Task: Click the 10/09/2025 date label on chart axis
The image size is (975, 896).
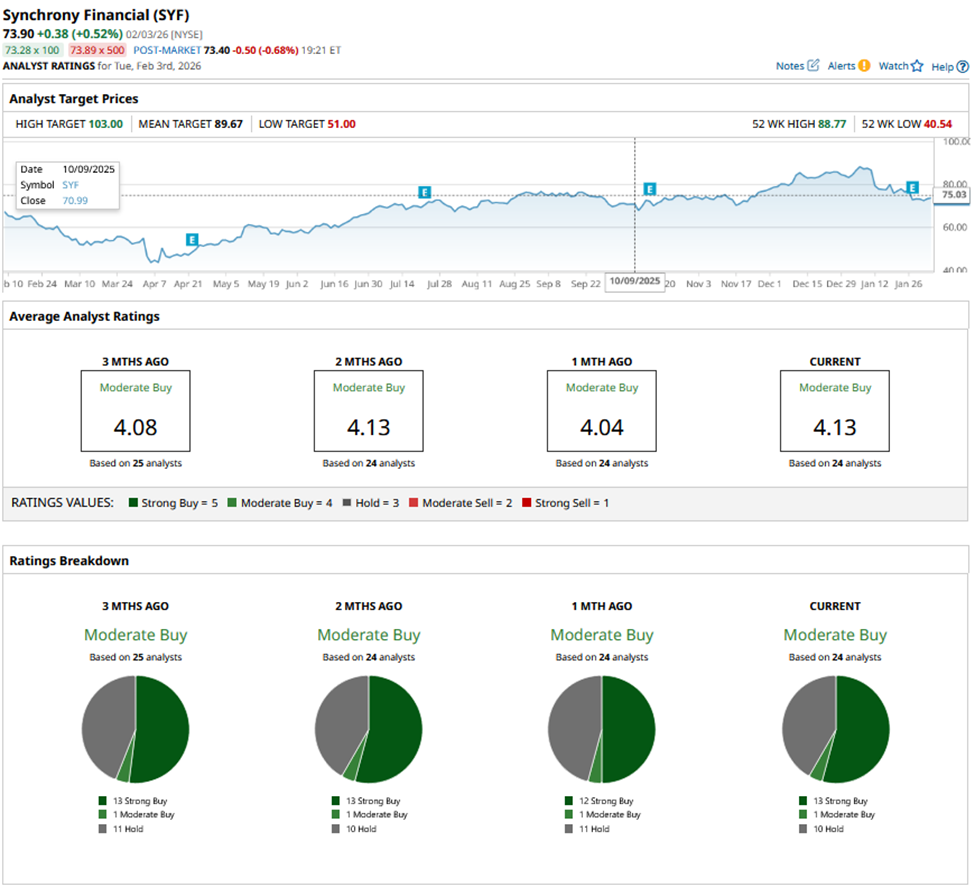Action: tap(635, 282)
